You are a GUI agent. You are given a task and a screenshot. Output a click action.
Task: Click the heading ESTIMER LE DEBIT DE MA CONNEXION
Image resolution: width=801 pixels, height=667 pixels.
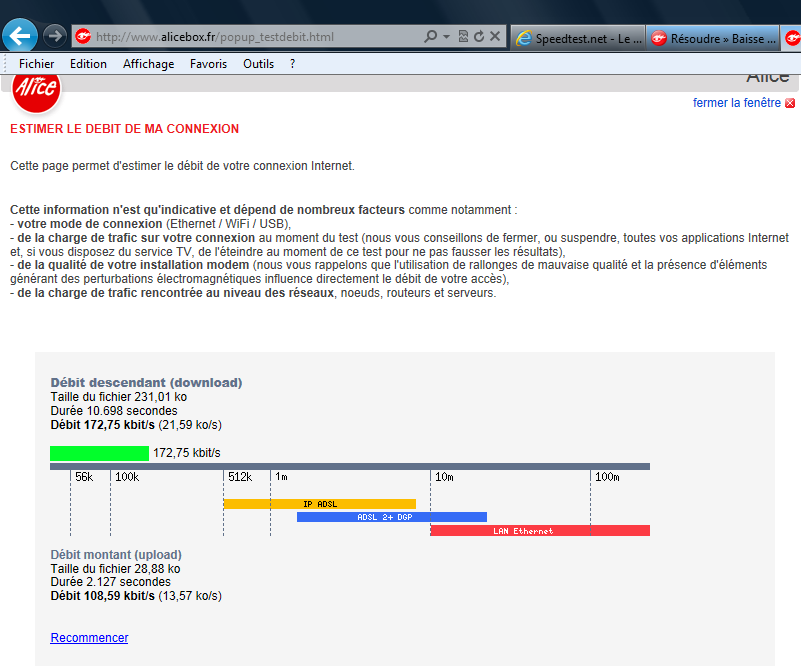[125, 129]
